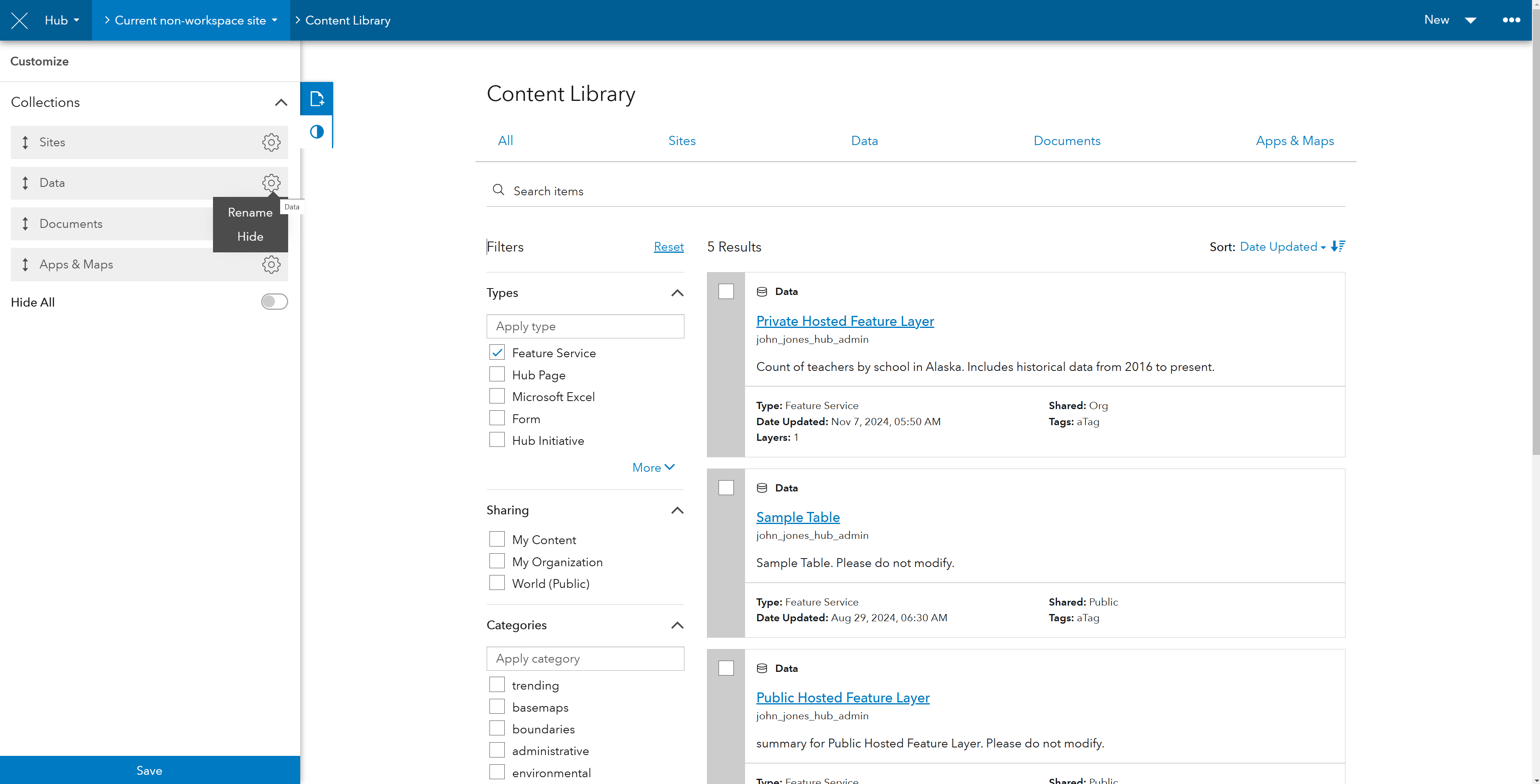The image size is (1540, 784).
Task: Check the World (Public) sharing filter
Action: [x=497, y=583]
